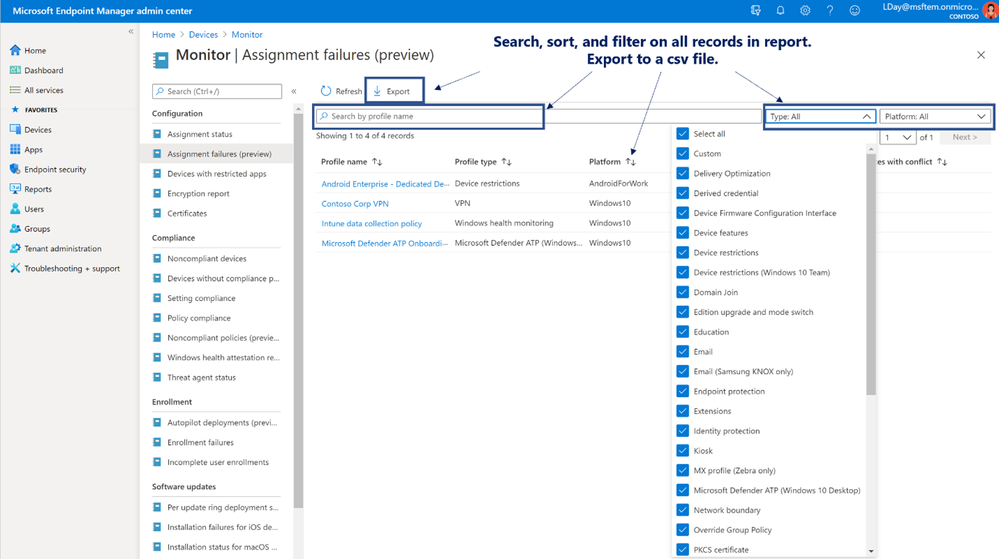Open the help question mark icon
This screenshot has height=559, width=999.
830,11
